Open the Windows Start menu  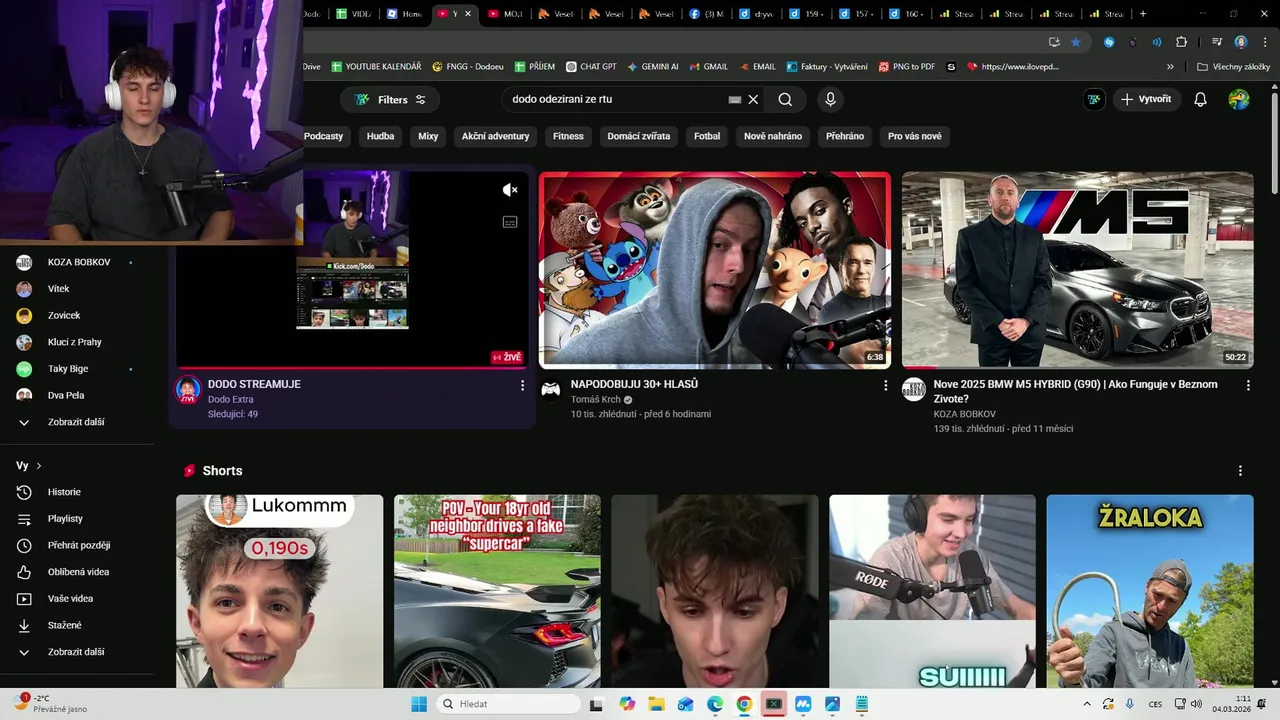(419, 704)
